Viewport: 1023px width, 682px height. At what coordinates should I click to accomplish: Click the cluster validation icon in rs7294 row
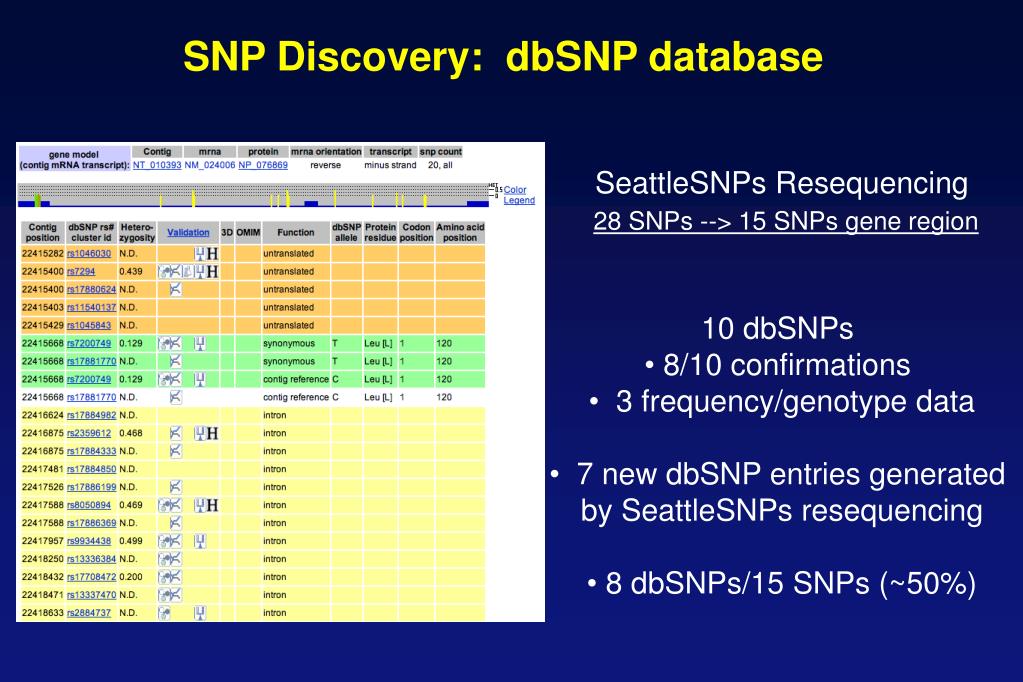point(164,271)
